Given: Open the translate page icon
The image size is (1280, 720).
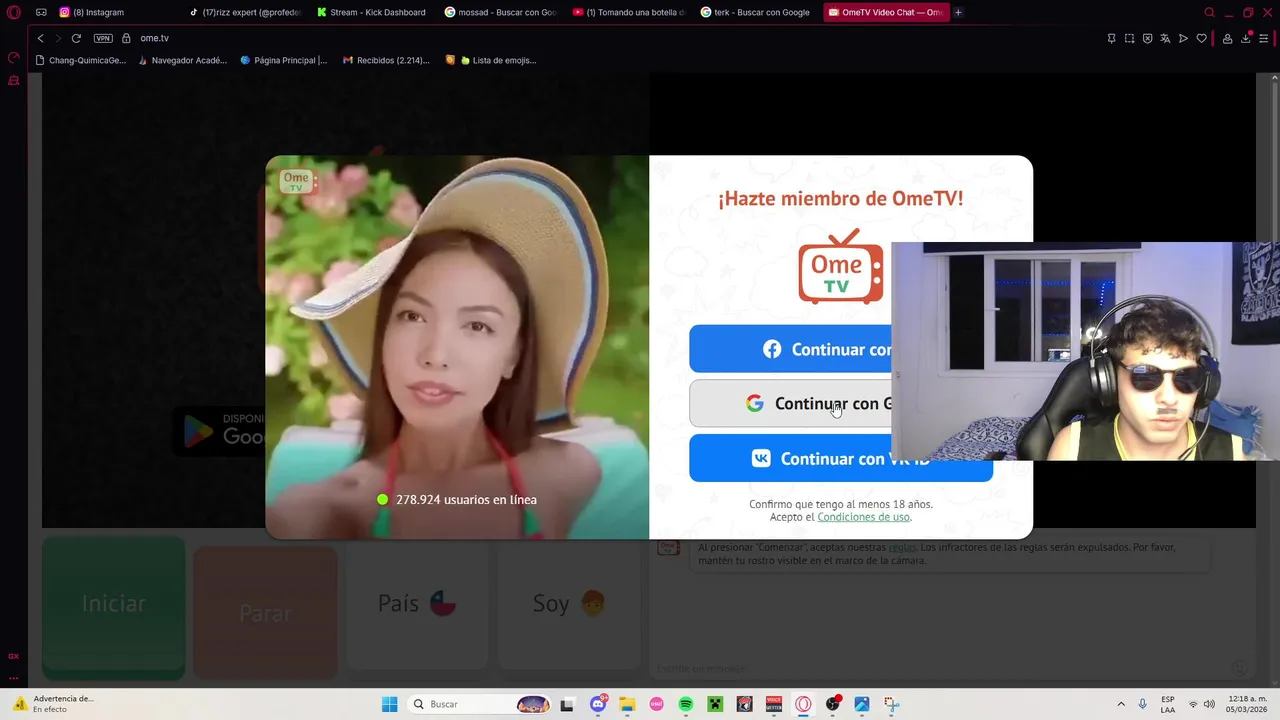Looking at the screenshot, I should [x=1165, y=38].
